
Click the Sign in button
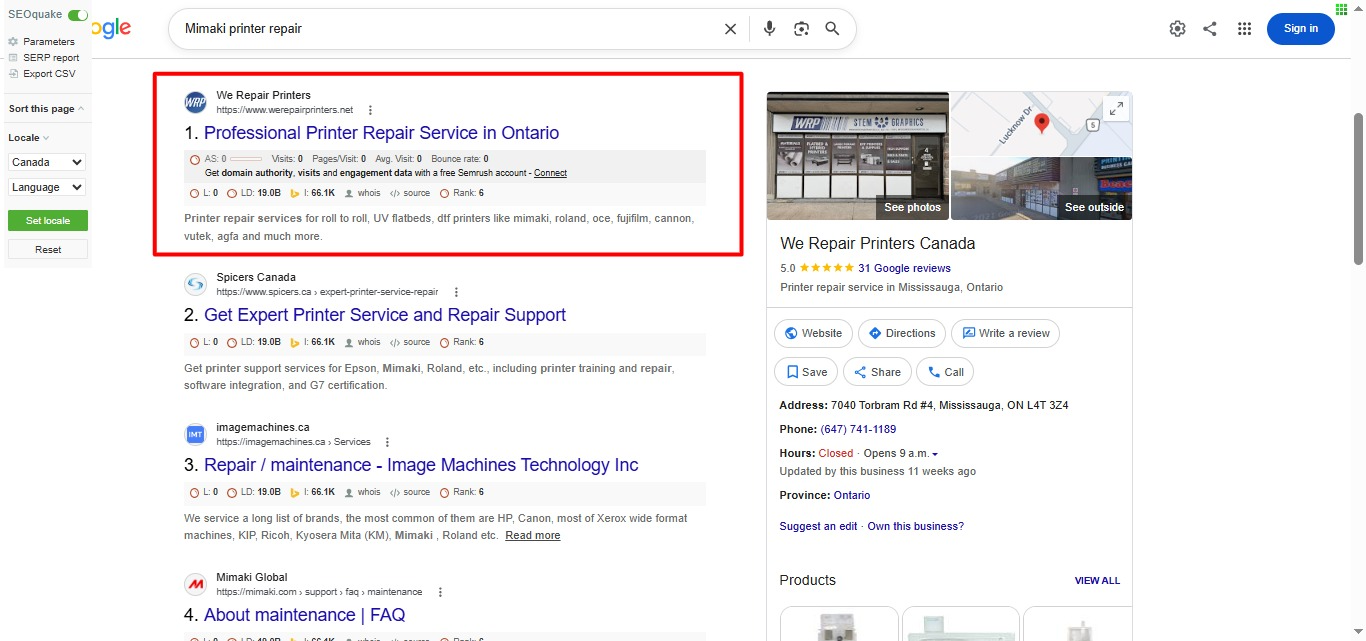(1301, 29)
